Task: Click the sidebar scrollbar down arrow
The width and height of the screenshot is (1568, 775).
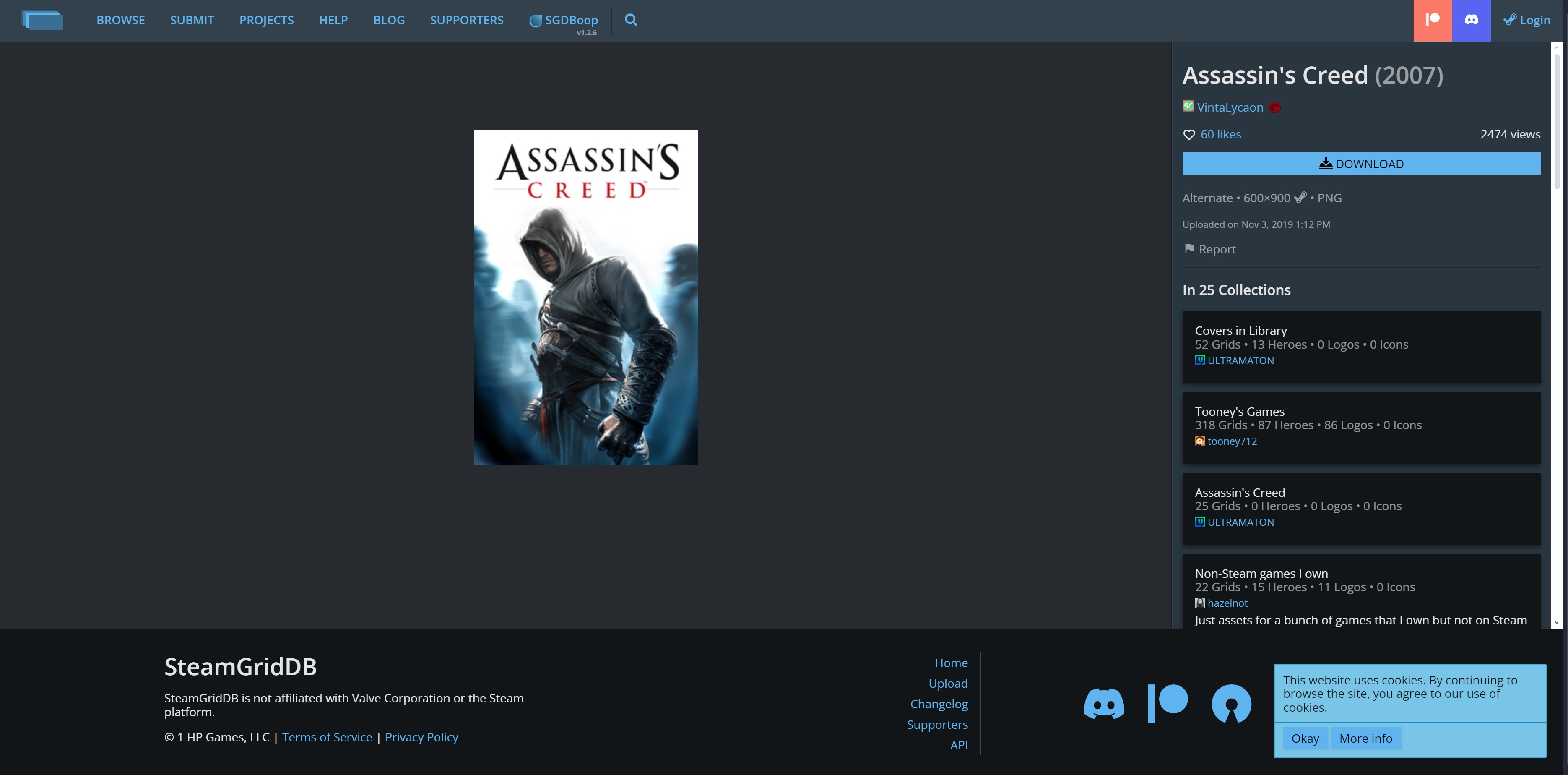Action: tap(1556, 623)
